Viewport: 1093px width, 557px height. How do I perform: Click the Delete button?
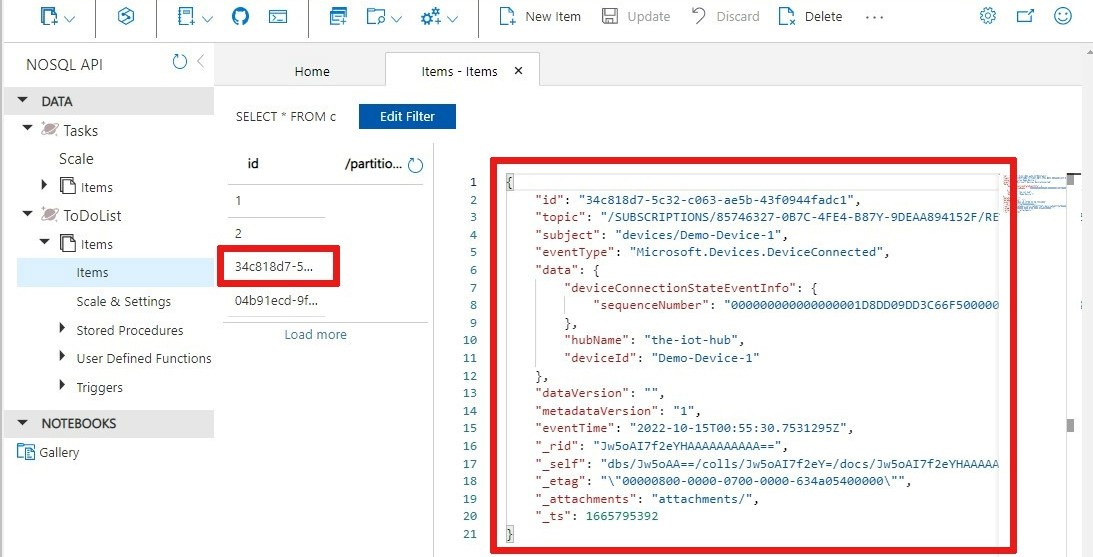[x=810, y=17]
